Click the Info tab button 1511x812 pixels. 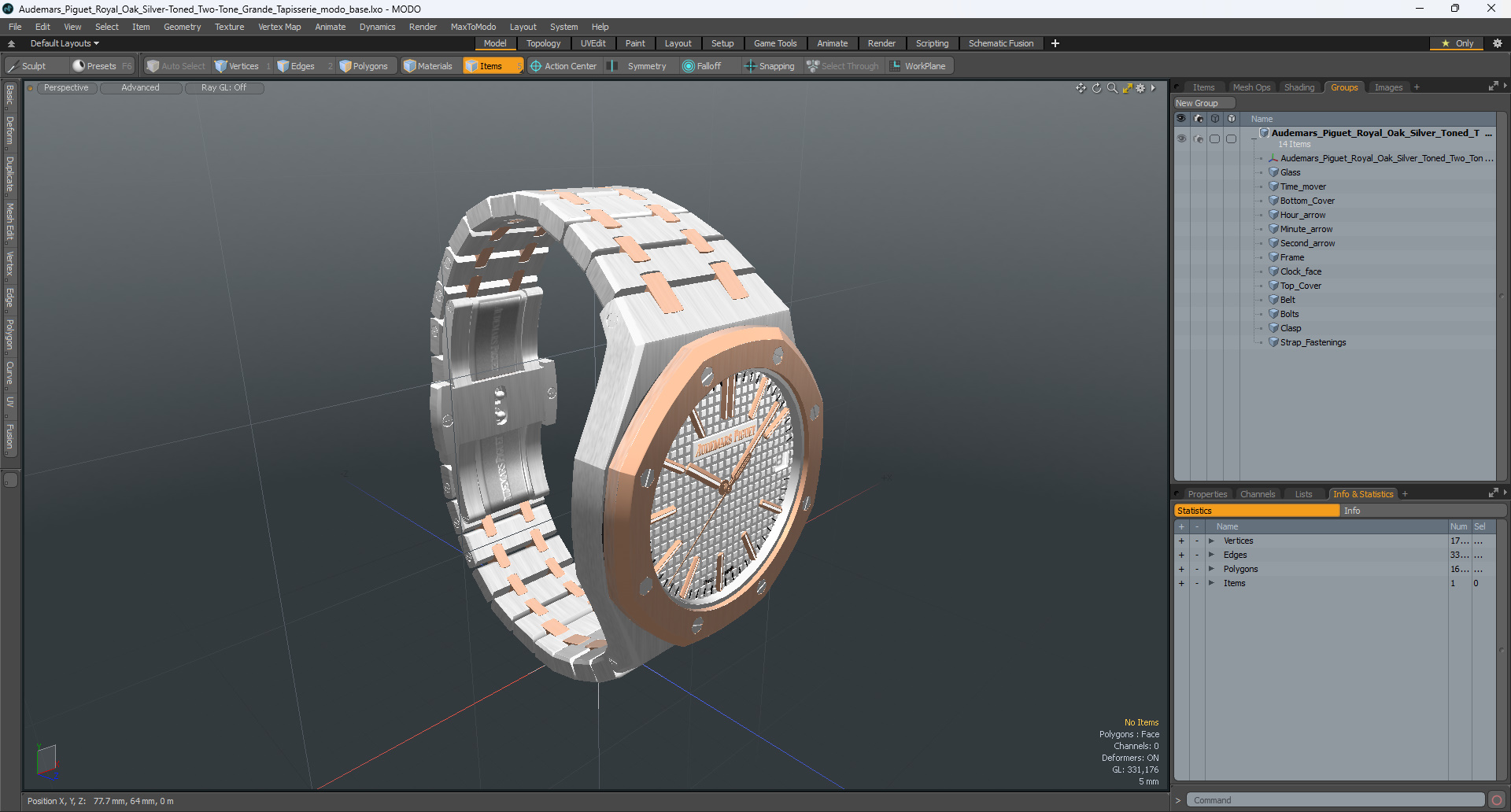tap(1423, 511)
